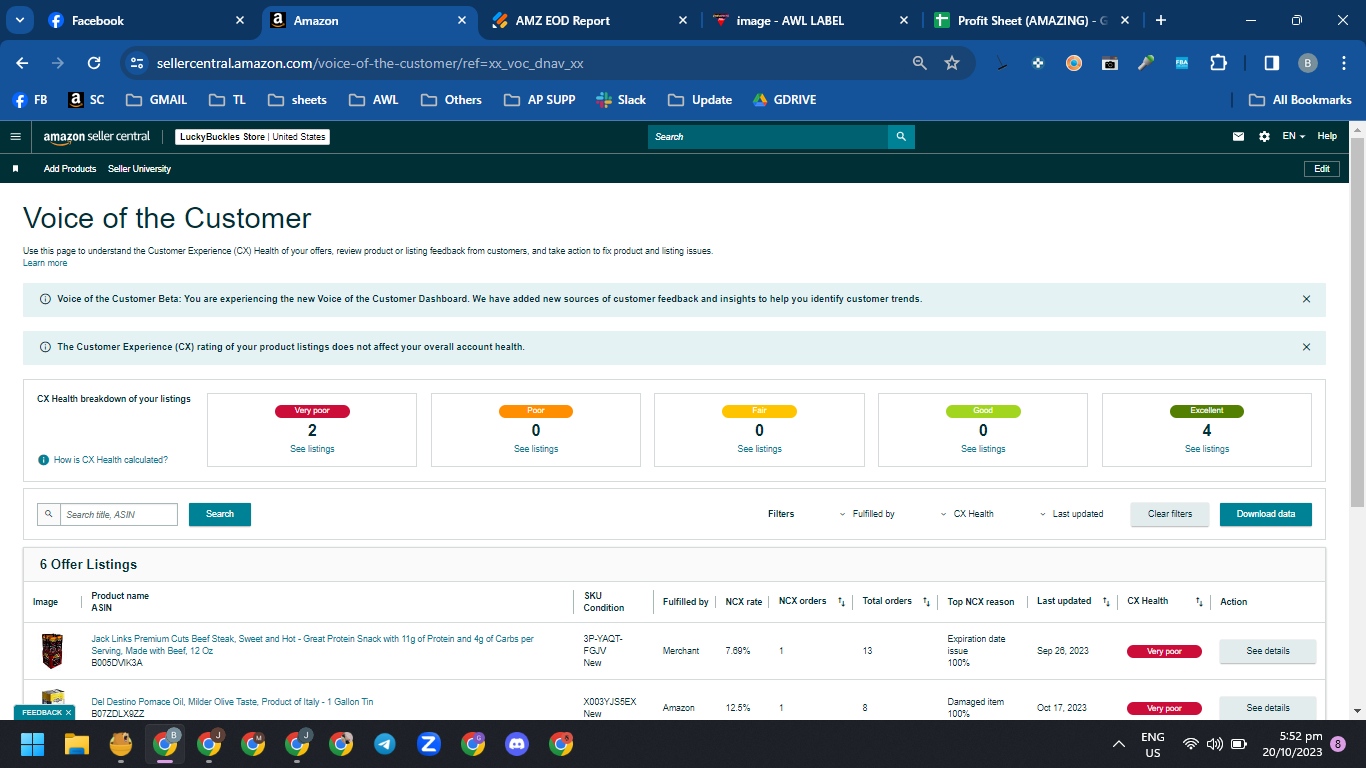Click the teal magnifier search button in header
1366x768 pixels.
point(901,137)
